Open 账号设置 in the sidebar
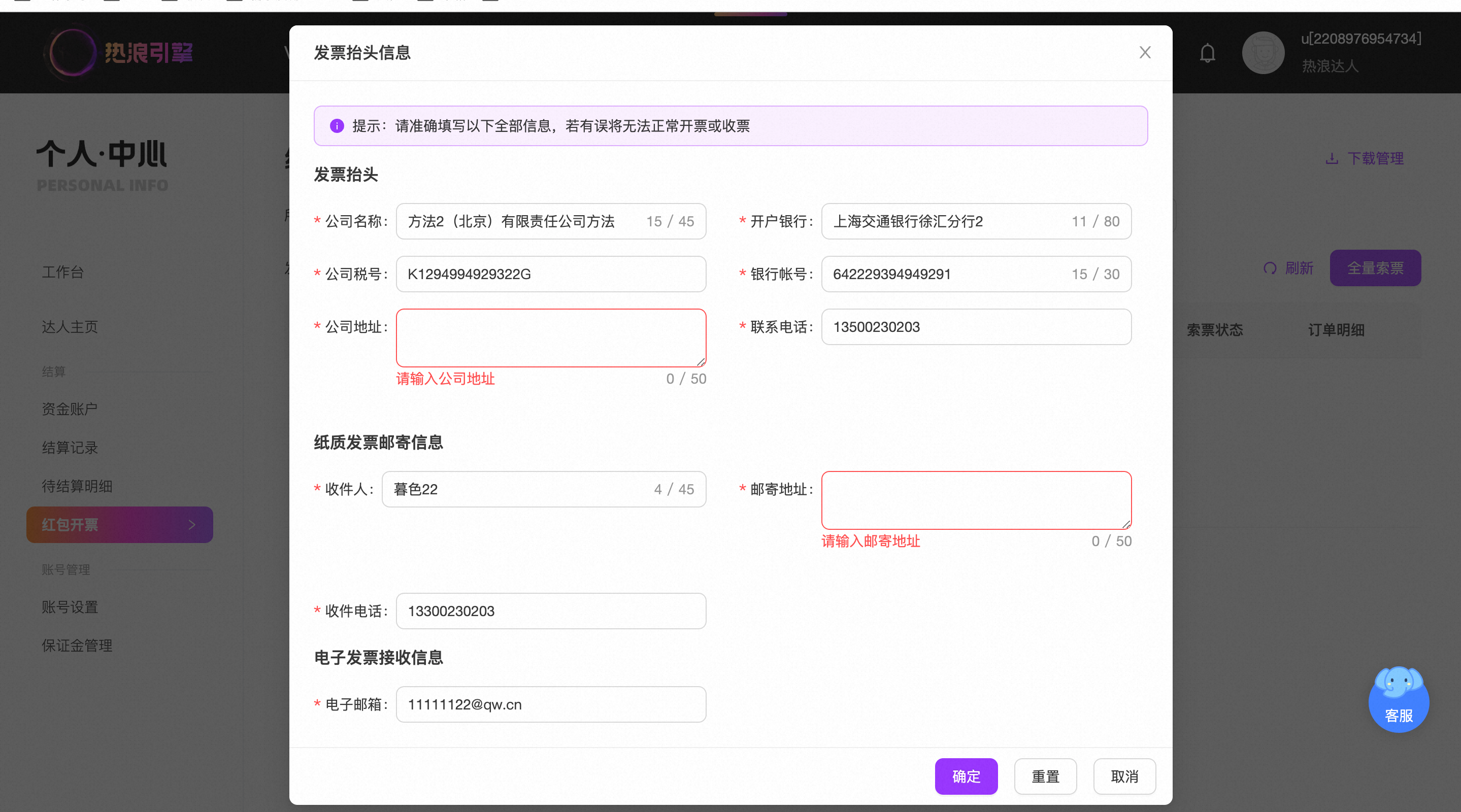The image size is (1461, 812). [x=70, y=607]
